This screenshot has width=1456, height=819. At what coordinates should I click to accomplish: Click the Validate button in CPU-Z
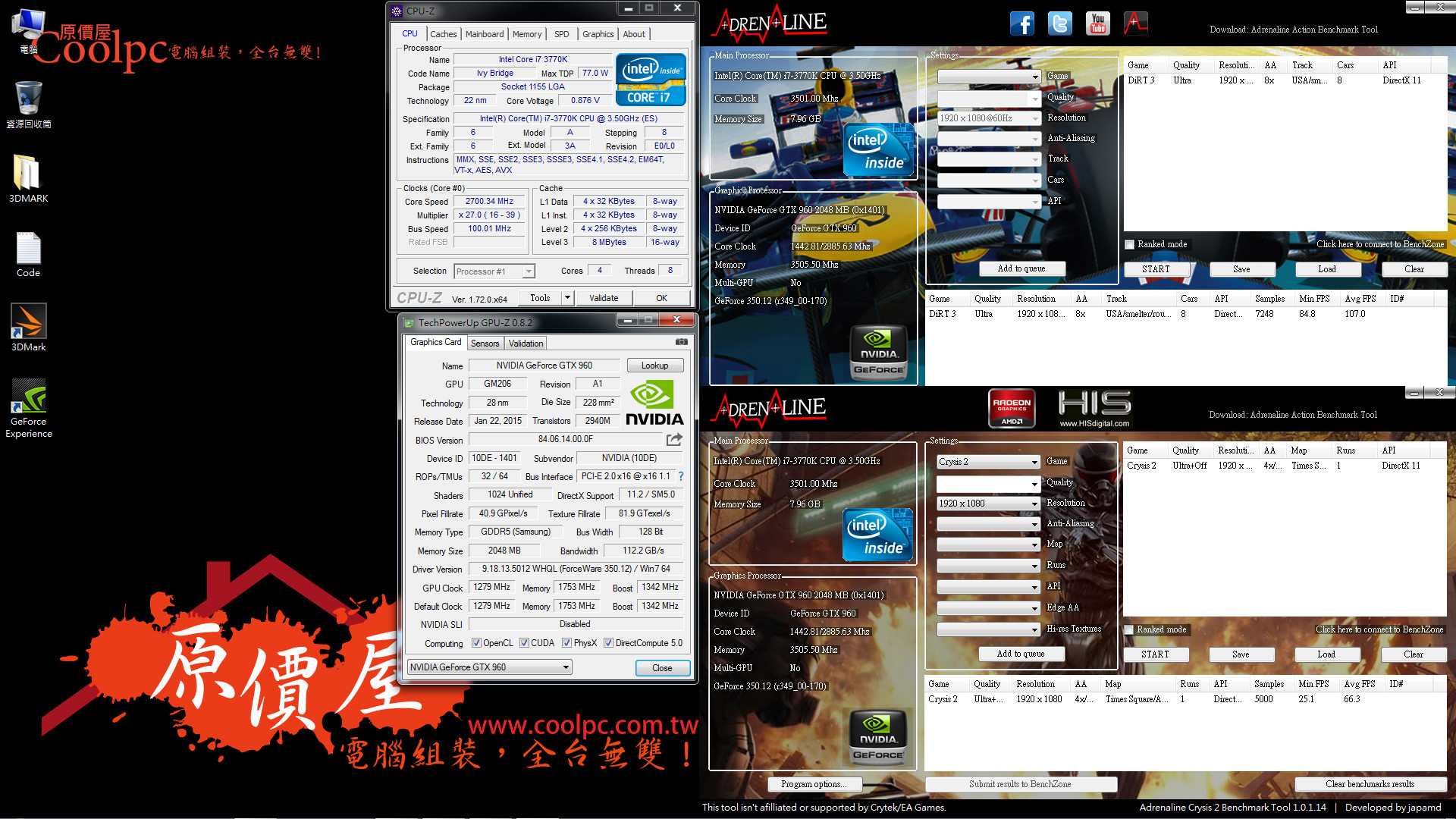(x=604, y=298)
